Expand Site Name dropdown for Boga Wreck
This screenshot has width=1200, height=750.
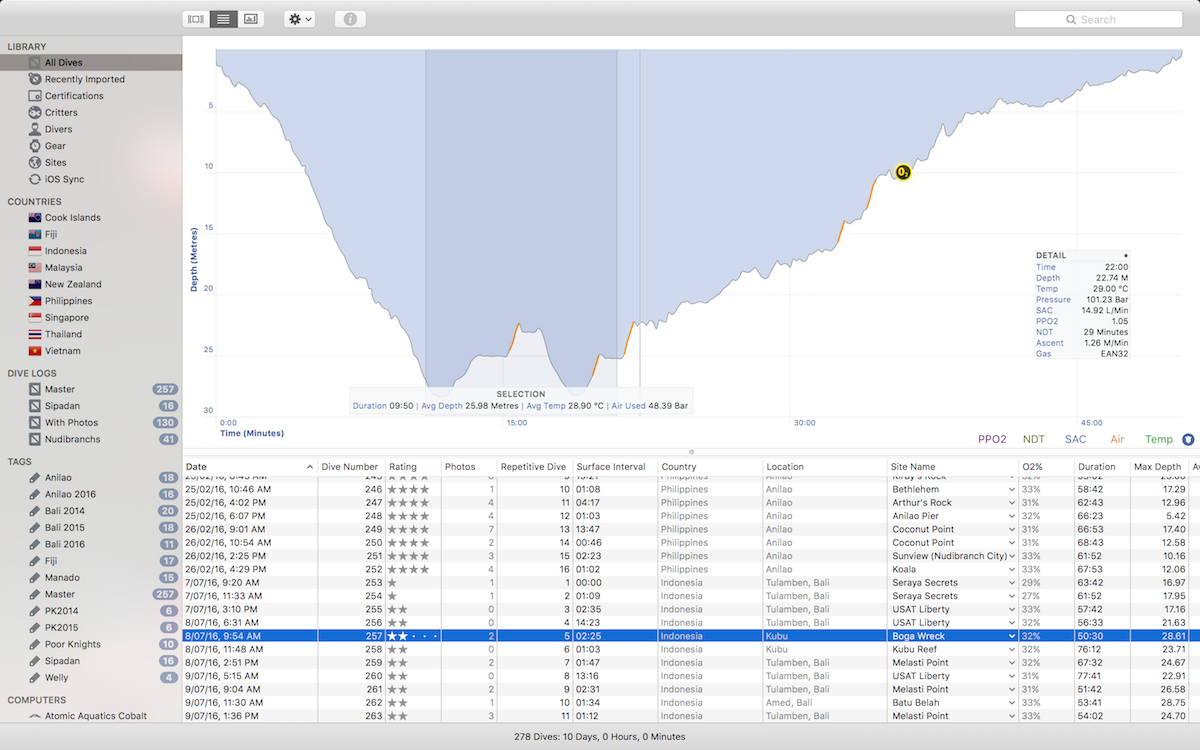pos(1012,636)
